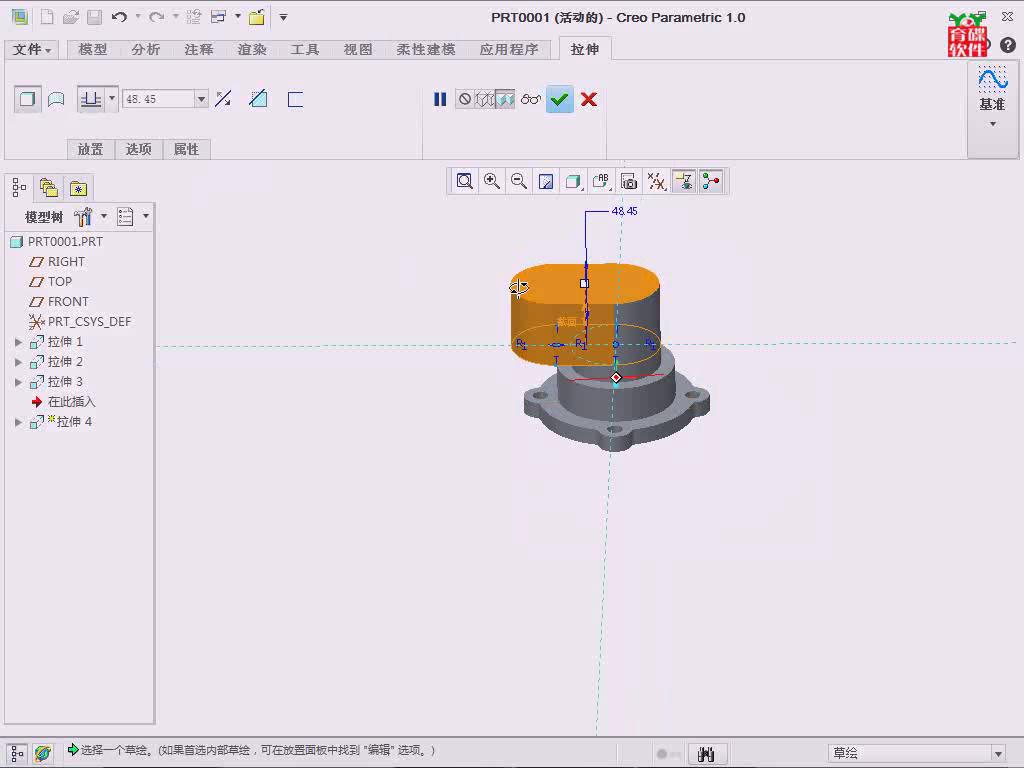The width and height of the screenshot is (1024, 768).
Task: Click the view manager camera icon
Action: pyautogui.click(x=629, y=181)
